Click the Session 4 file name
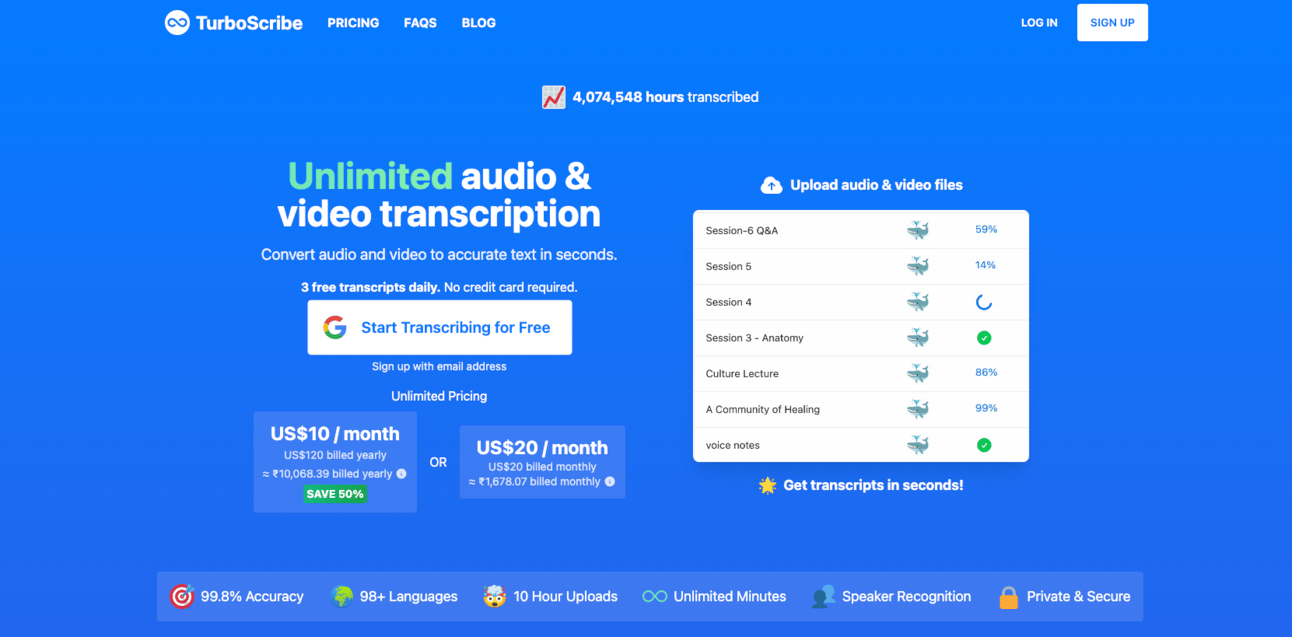Screen dimensions: 1292x637 728,302
